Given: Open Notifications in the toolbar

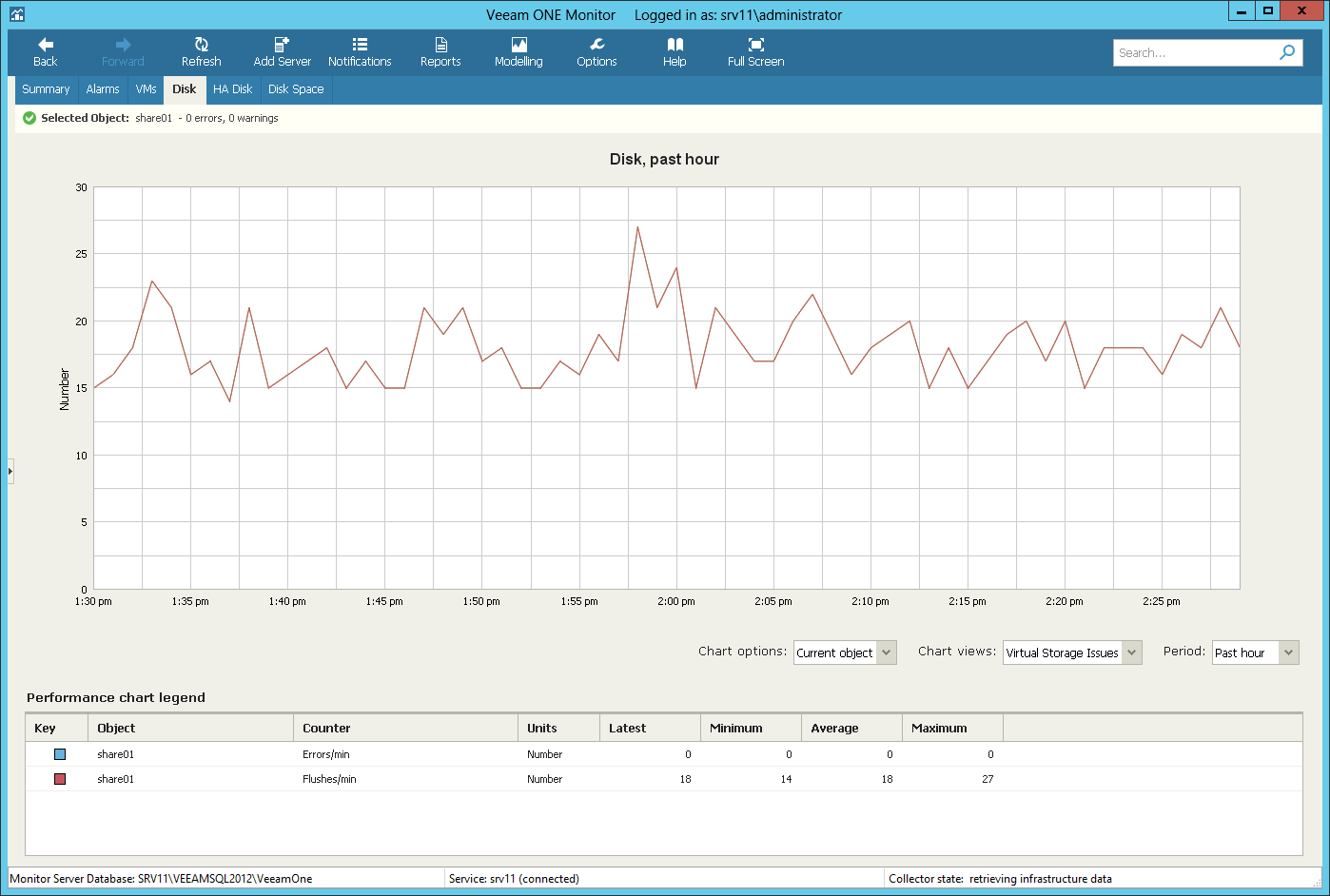Looking at the screenshot, I should click(x=360, y=52).
